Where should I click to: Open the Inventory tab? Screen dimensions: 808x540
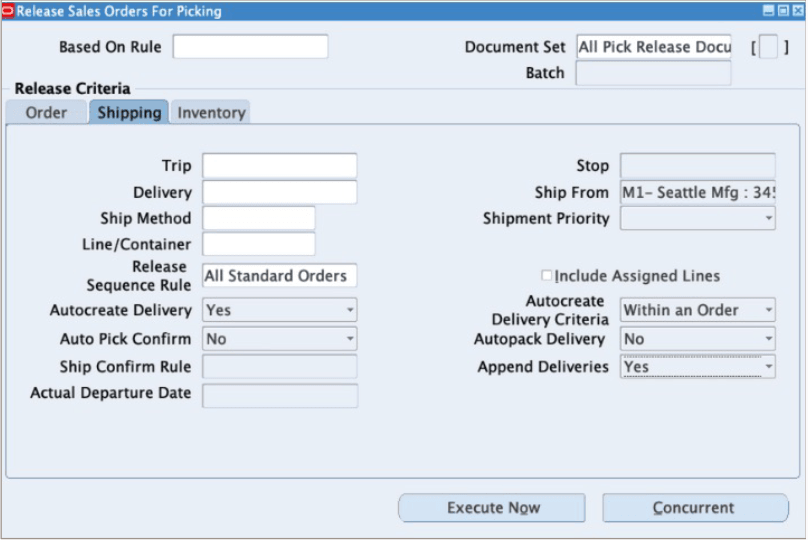tap(211, 112)
